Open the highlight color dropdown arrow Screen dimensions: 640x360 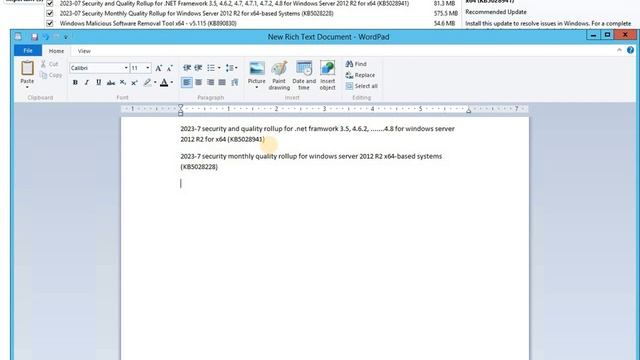click(x=155, y=82)
